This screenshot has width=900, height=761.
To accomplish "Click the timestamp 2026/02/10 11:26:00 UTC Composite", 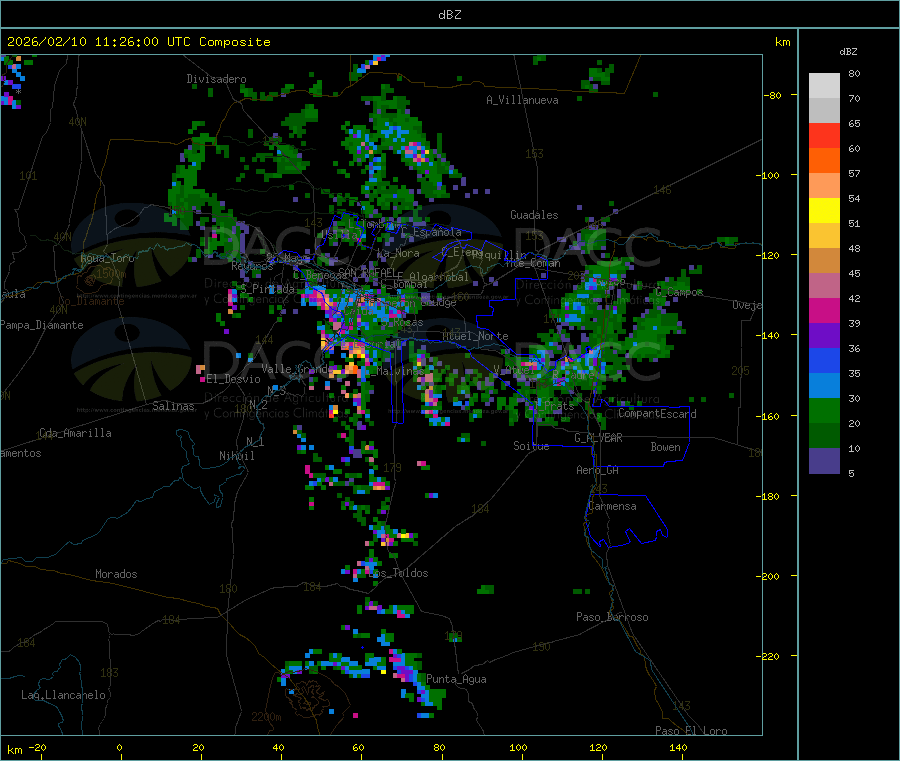I will click(138, 42).
